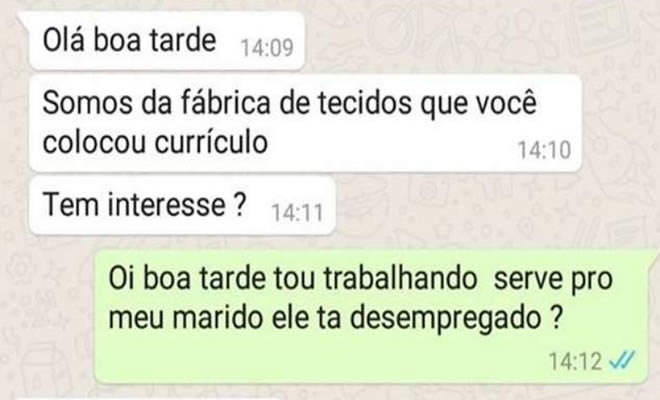Tap the 14:12 timestamp on sent message
The height and width of the screenshot is (400, 660).
tap(575, 361)
